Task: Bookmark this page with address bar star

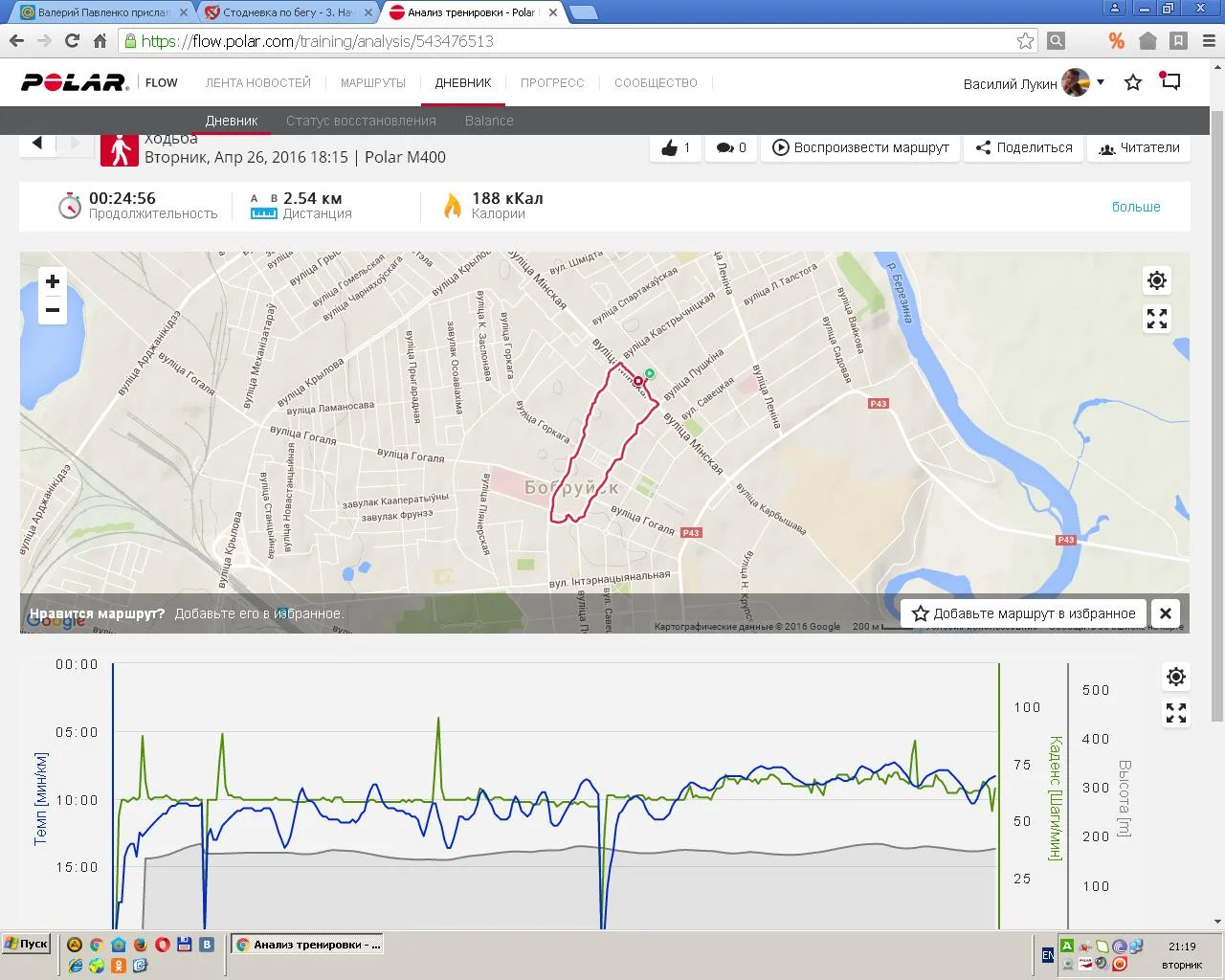Action: (1025, 41)
